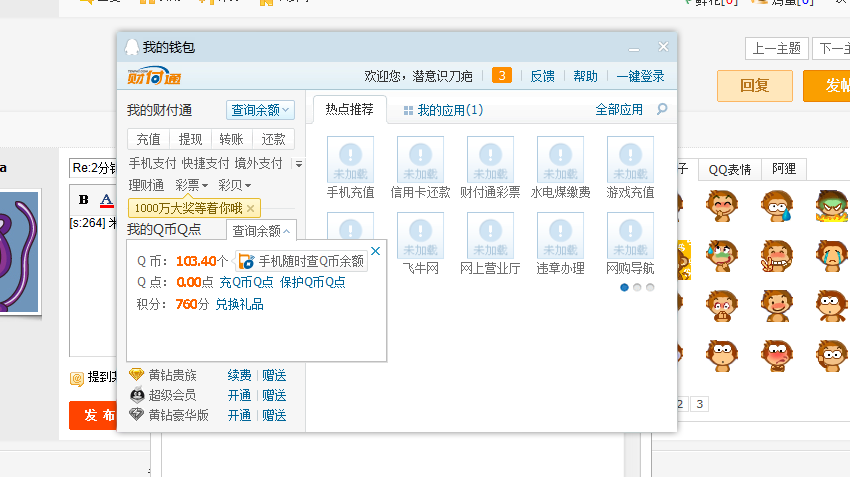
Task: Open the 全部应用 link
Action: (619, 109)
